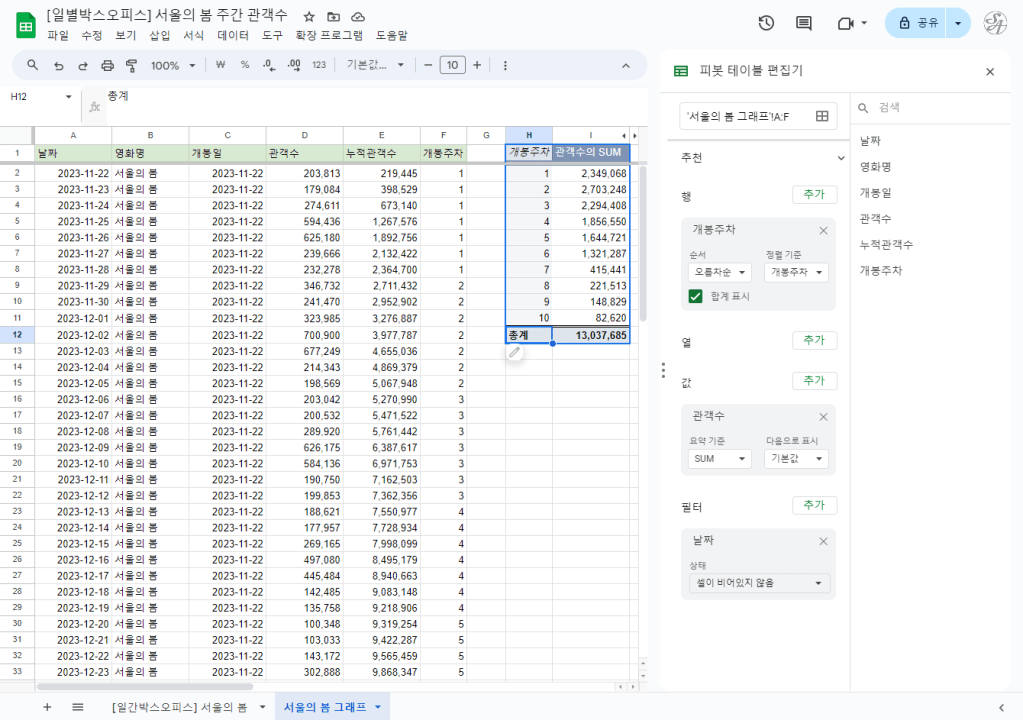Click the paint format roller icon
The height and width of the screenshot is (720, 1023).
132,66
